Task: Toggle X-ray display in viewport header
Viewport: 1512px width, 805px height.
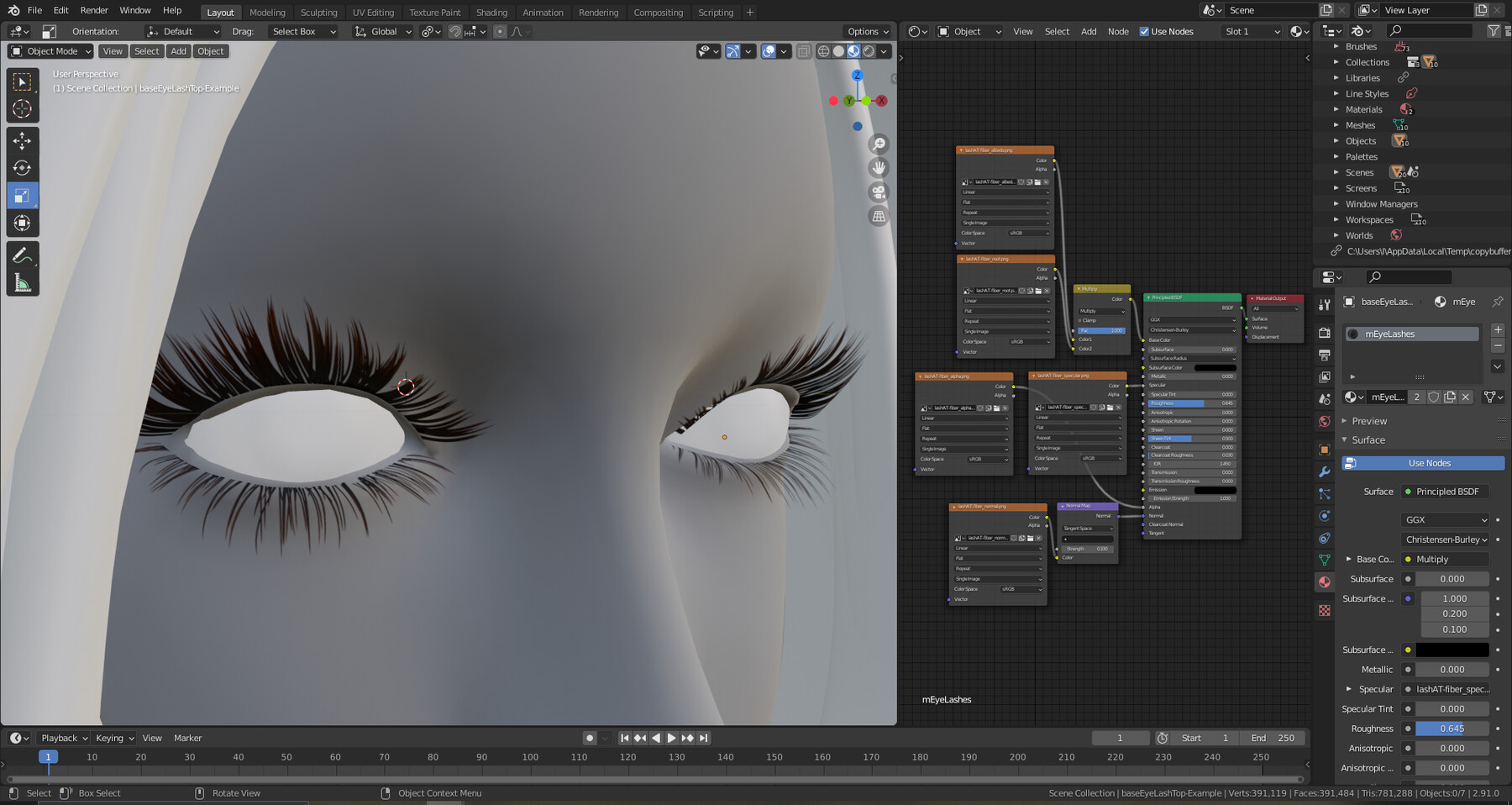Action: coord(804,51)
